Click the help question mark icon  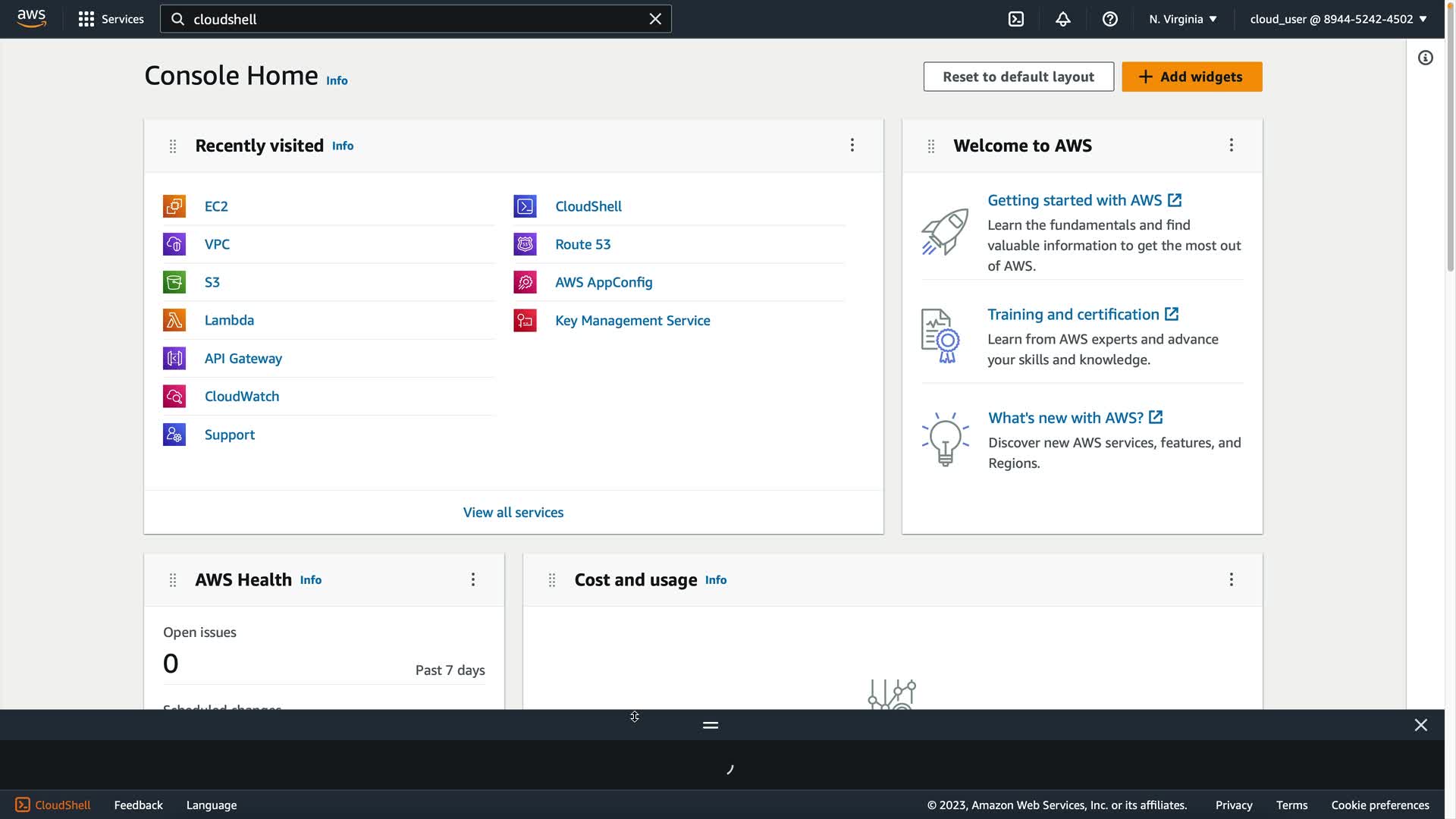point(1109,19)
